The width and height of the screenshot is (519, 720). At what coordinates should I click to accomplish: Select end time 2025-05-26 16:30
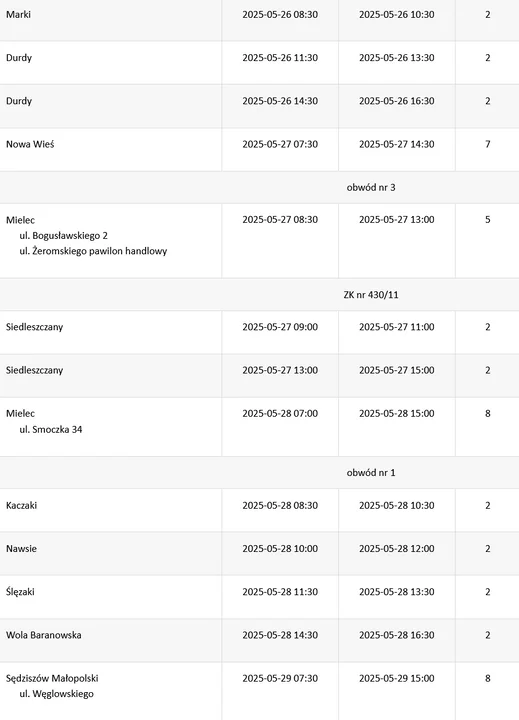point(397,101)
